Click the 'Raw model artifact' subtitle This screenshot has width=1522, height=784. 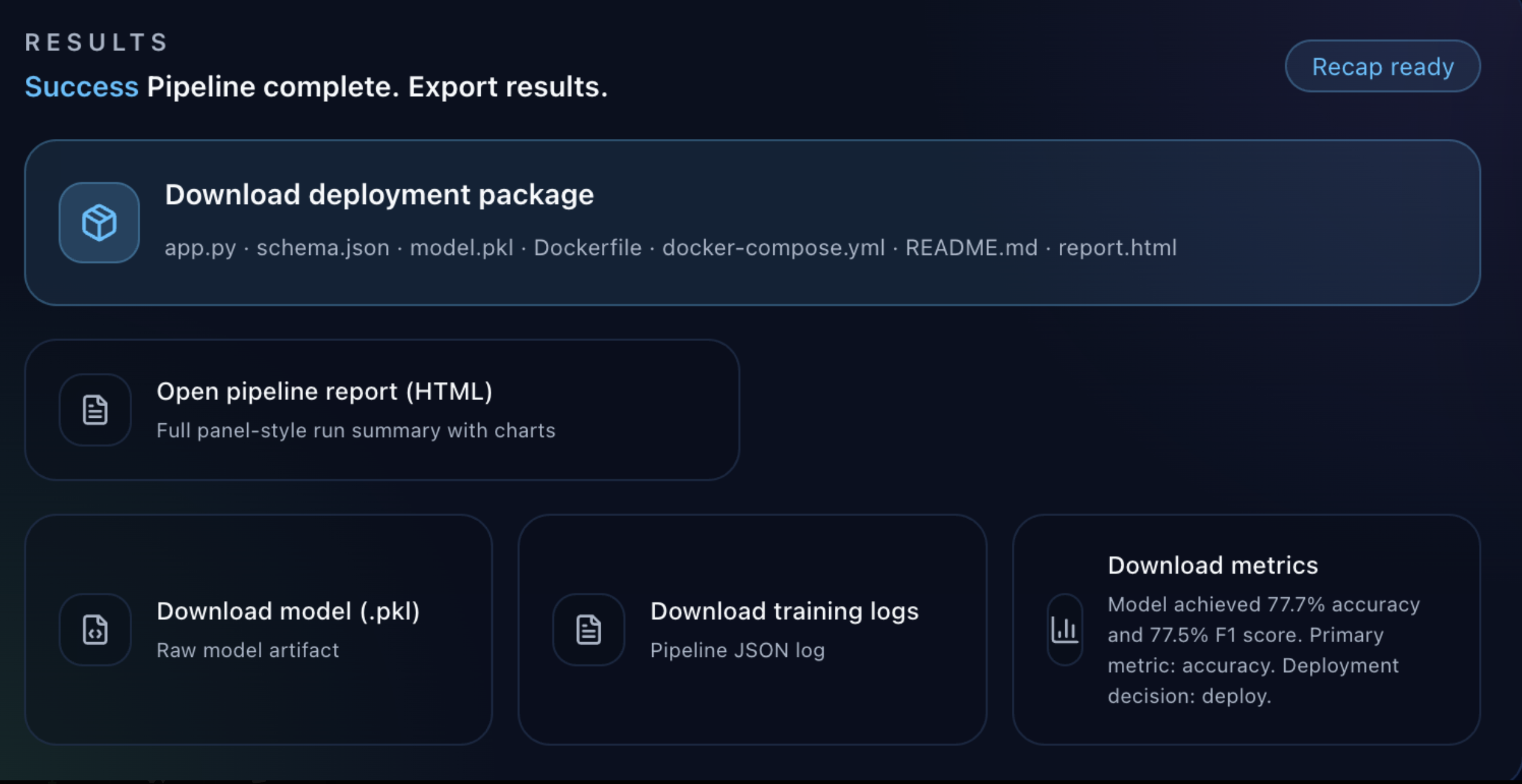click(x=248, y=650)
